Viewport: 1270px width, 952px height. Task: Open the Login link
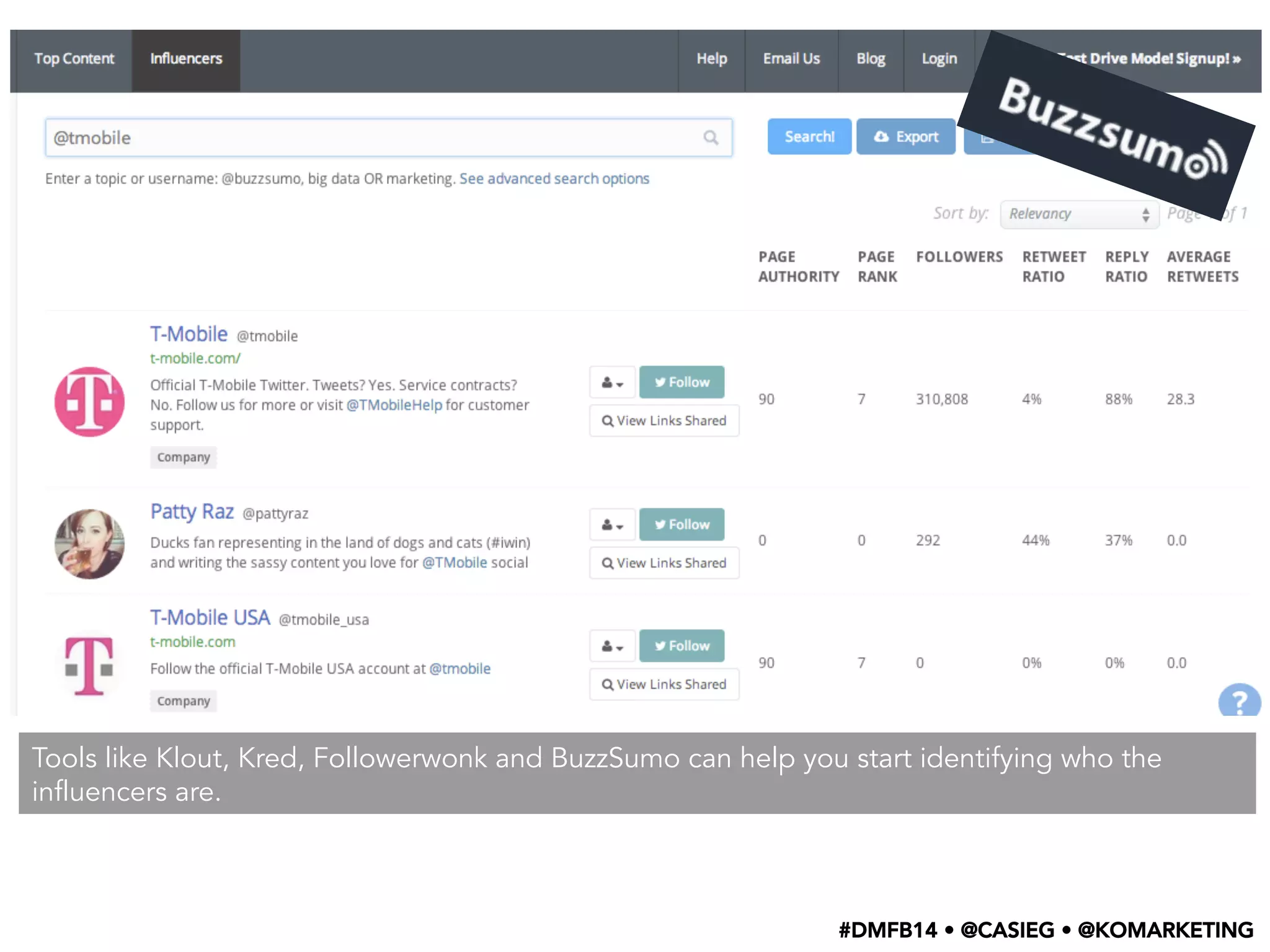pyautogui.click(x=939, y=59)
